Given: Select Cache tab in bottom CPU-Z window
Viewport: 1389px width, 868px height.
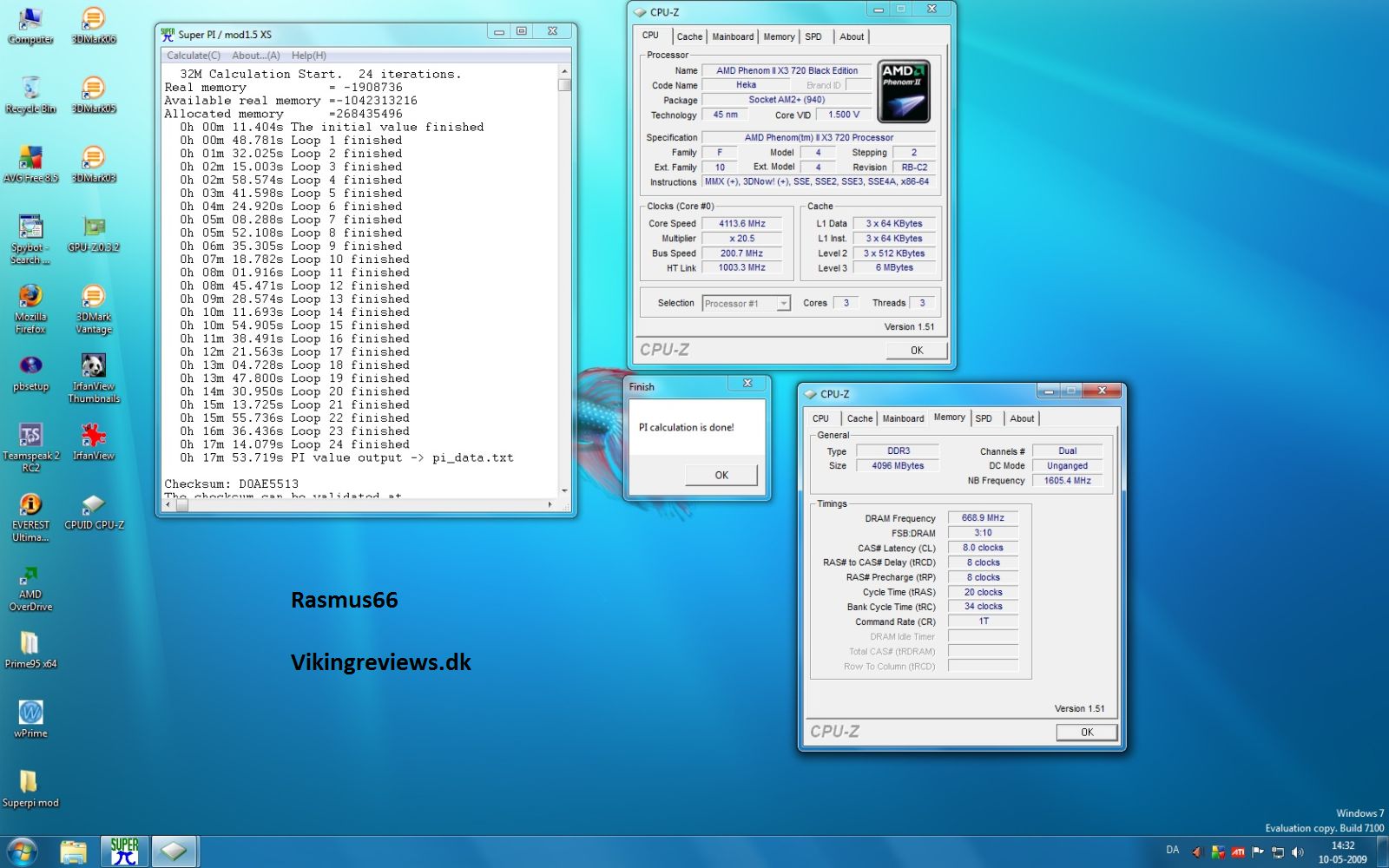Looking at the screenshot, I should click(859, 418).
